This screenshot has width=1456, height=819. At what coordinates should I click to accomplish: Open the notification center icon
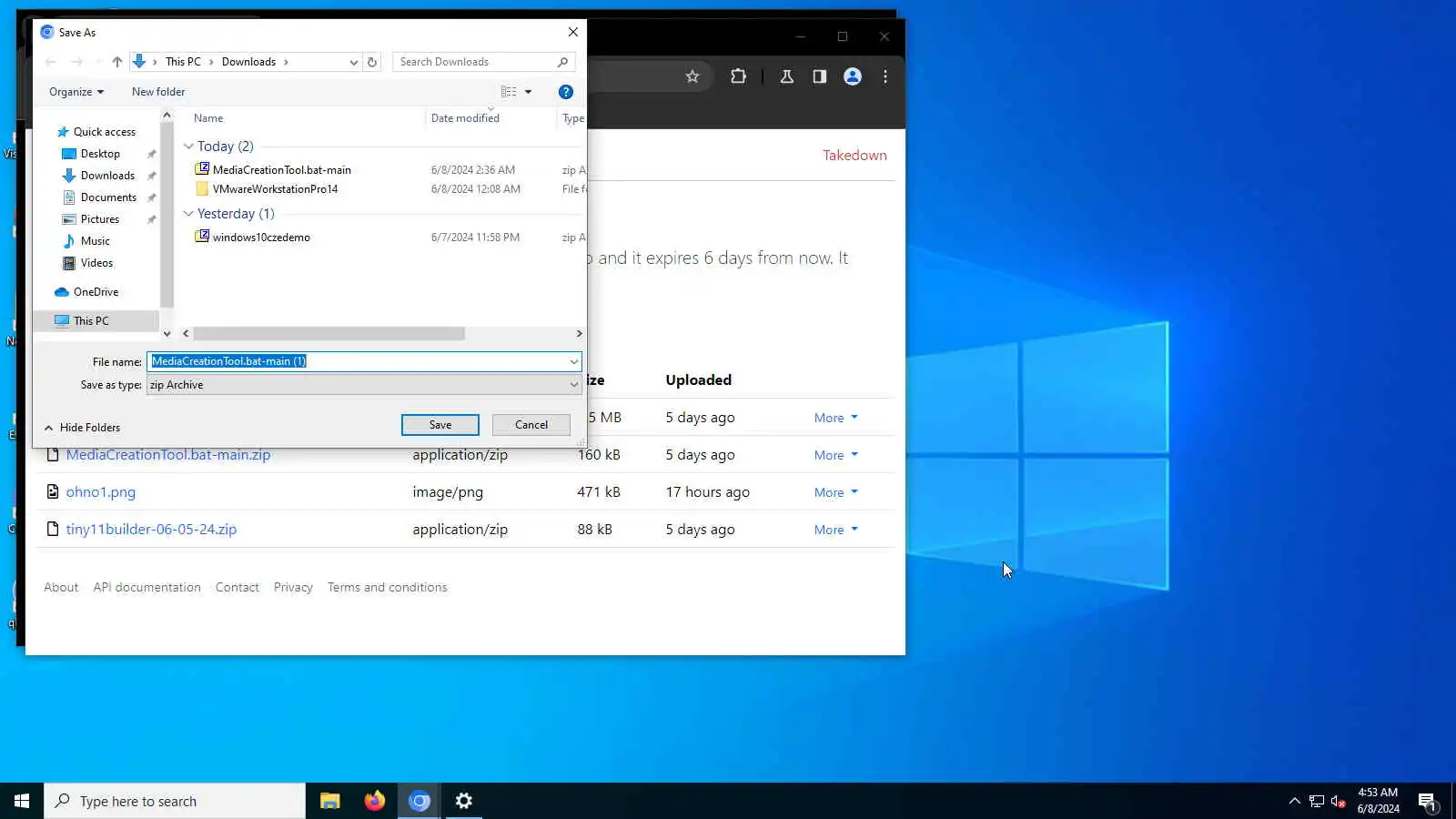pos(1427,802)
